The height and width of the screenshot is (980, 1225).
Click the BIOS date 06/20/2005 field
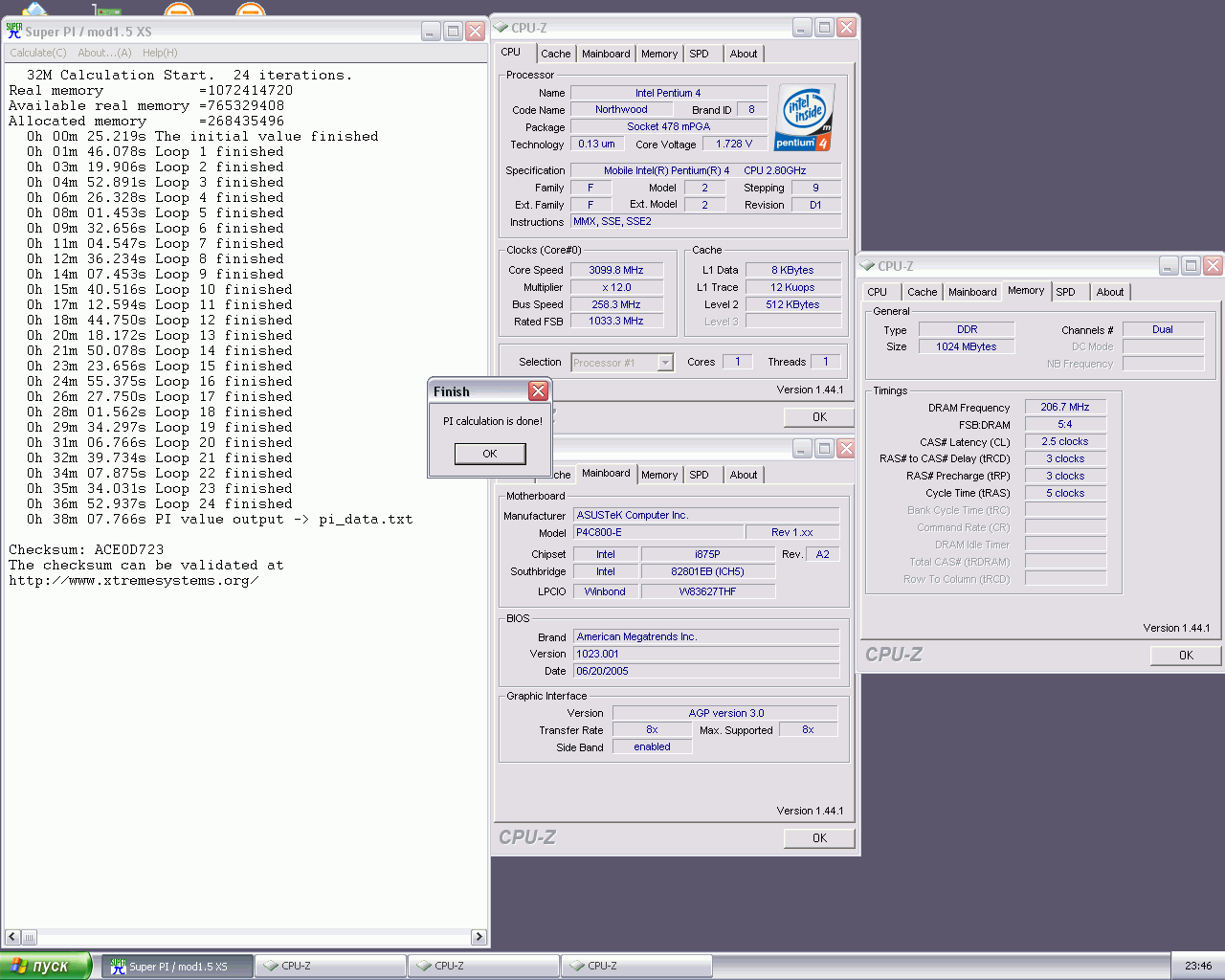pyautogui.click(x=706, y=671)
